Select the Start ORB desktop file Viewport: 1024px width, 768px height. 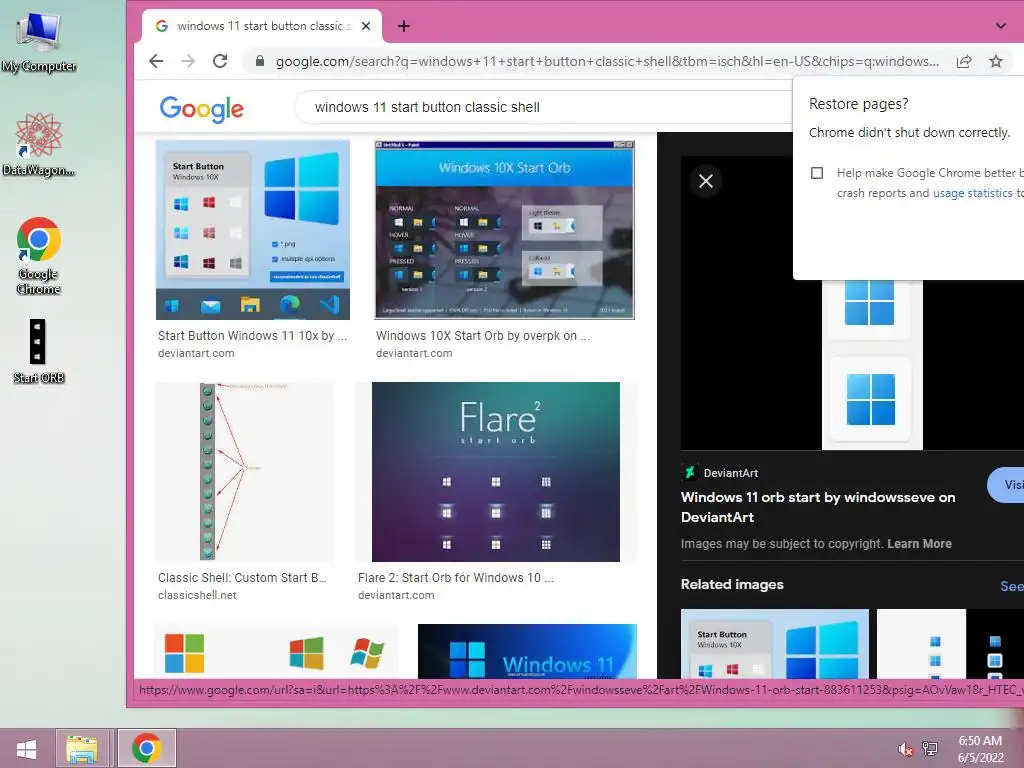[x=39, y=351]
